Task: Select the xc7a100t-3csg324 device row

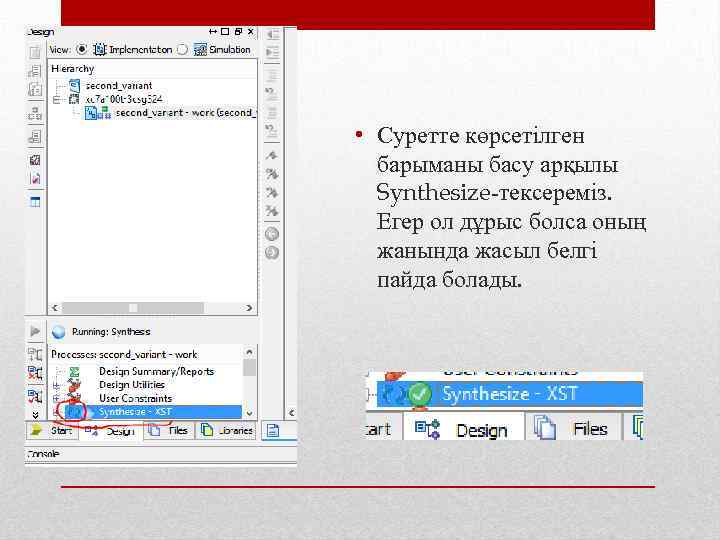Action: tap(124, 99)
